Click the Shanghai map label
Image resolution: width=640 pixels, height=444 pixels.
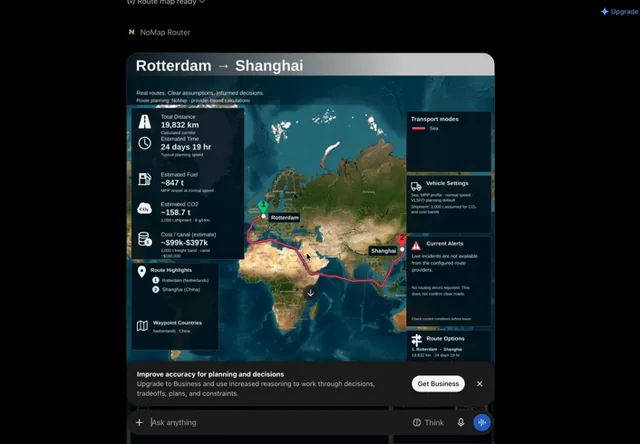point(383,251)
